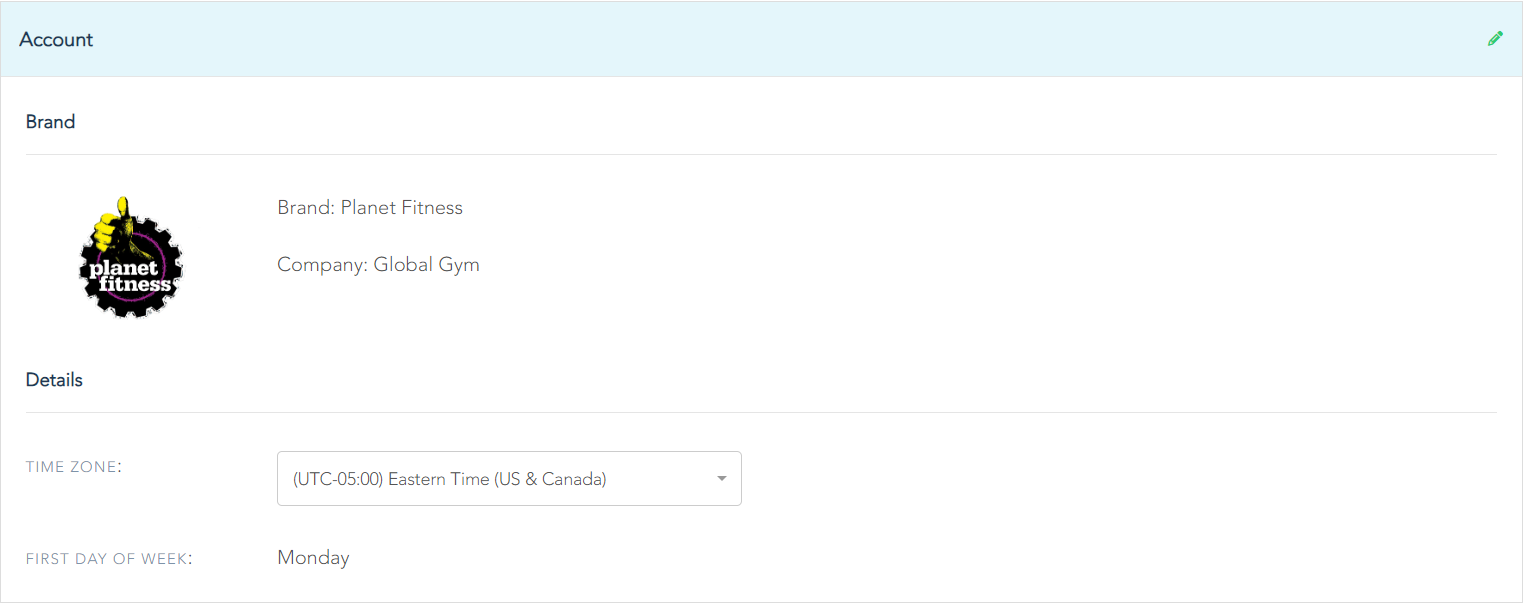Click the Account header title
The image size is (1523, 604).
pos(56,39)
